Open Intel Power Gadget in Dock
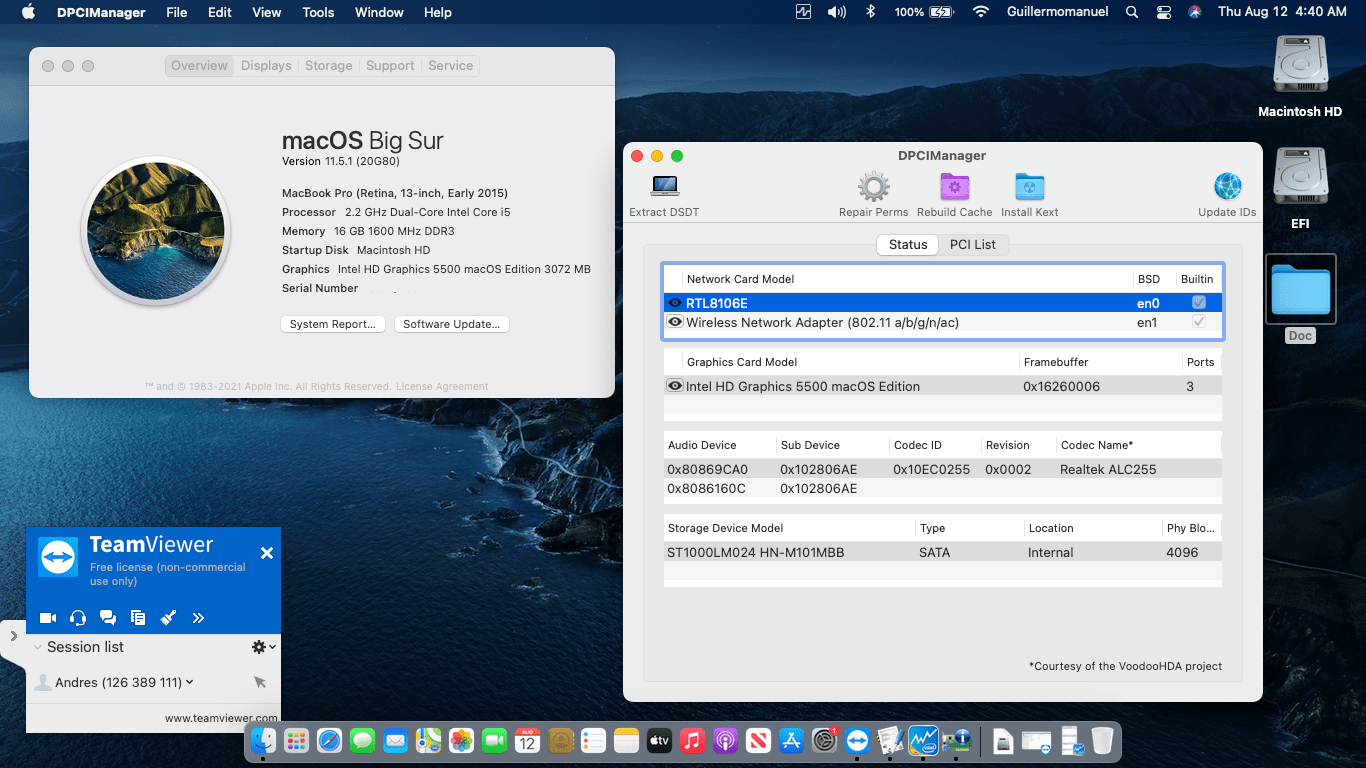 (923, 740)
